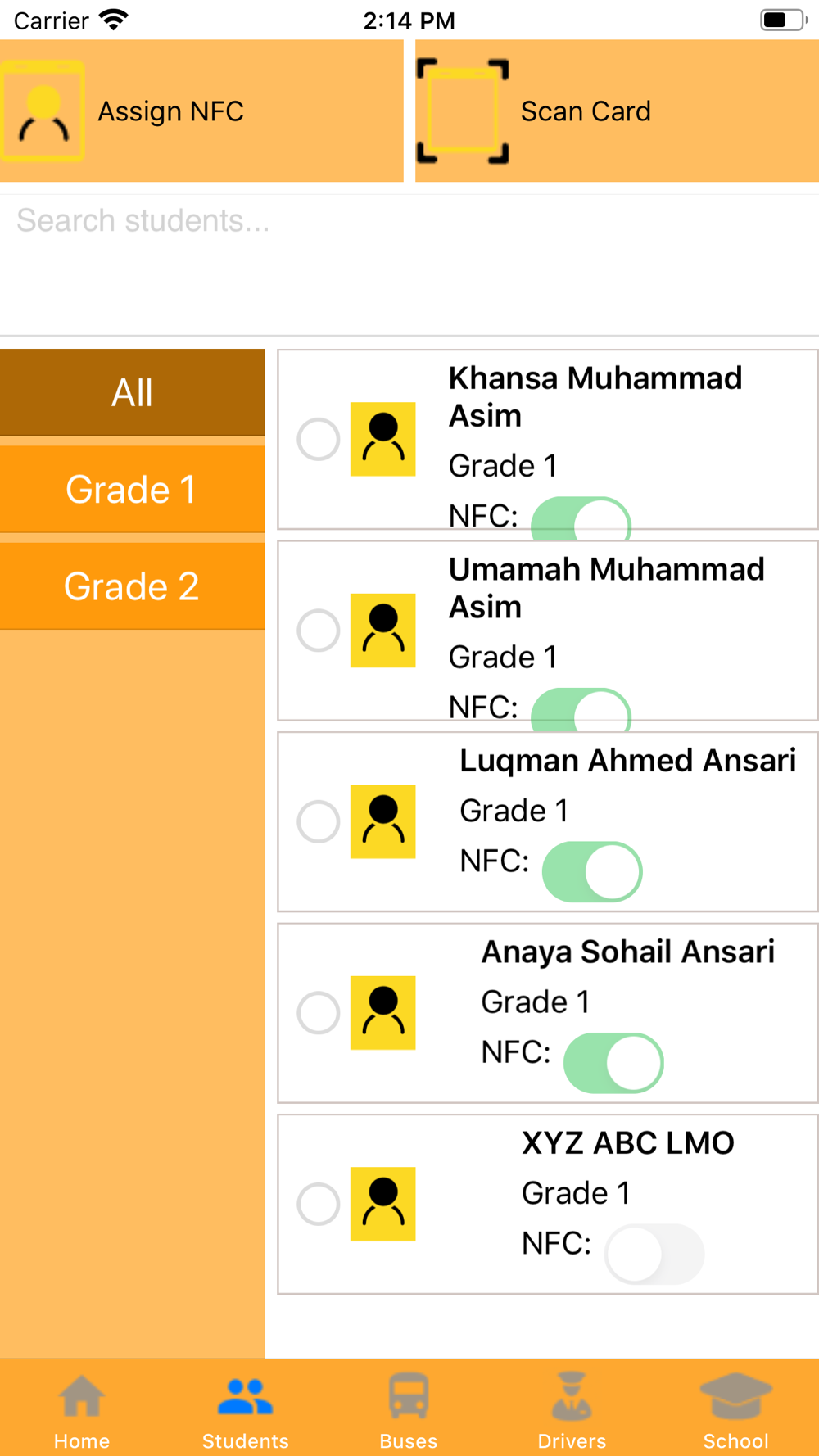
Task: Disable NFC toggle for Luqman Ahmed Ansari
Action: click(592, 871)
